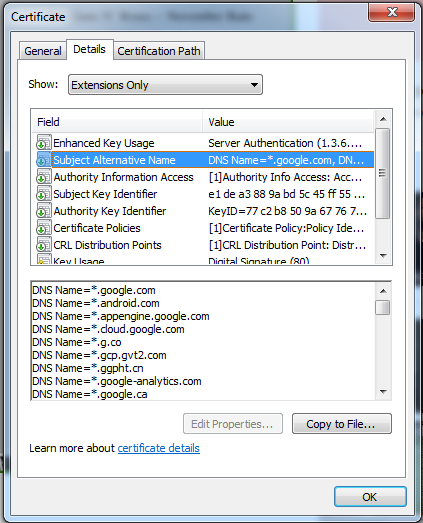Screen dimensions: 423x523
Task: Click the details pane scrollbar thumb
Action: click(383, 307)
